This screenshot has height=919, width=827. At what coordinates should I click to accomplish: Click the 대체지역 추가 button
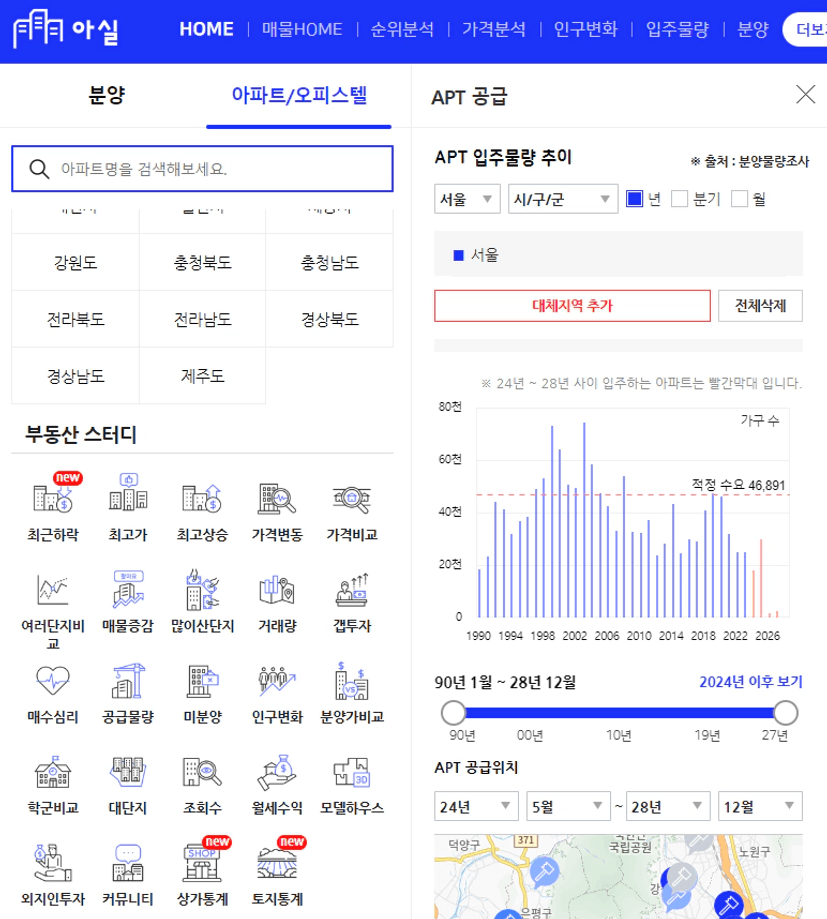coord(572,305)
